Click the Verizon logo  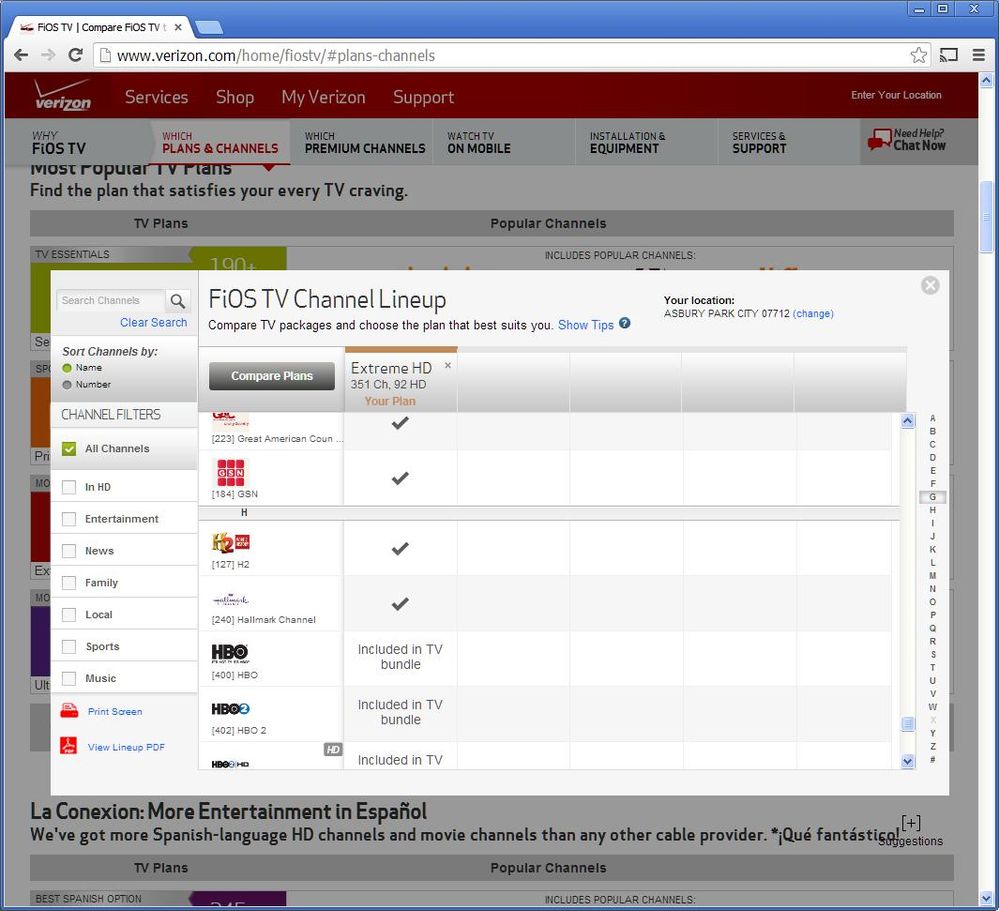point(62,96)
